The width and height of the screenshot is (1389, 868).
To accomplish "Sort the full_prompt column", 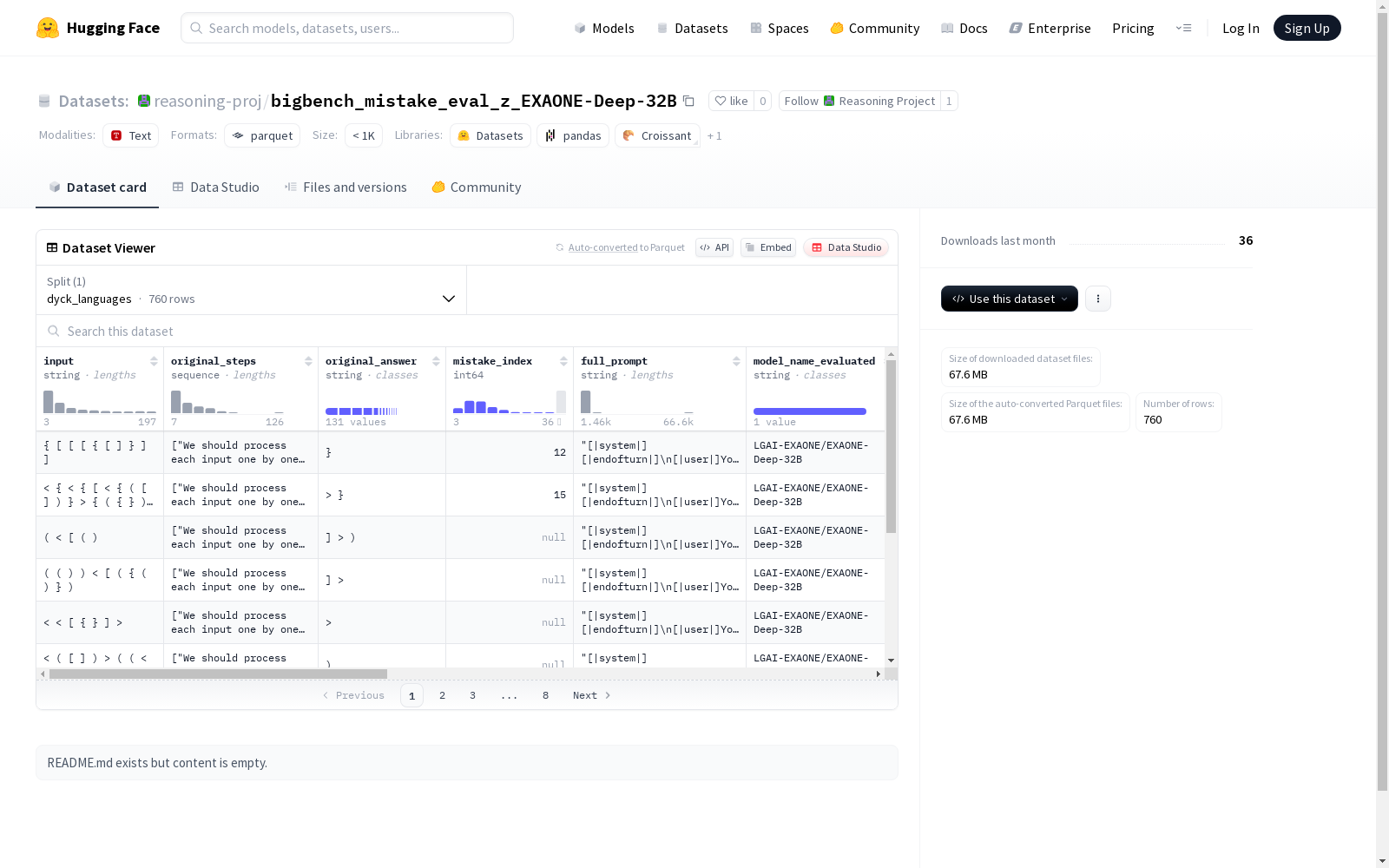I will pos(736,361).
